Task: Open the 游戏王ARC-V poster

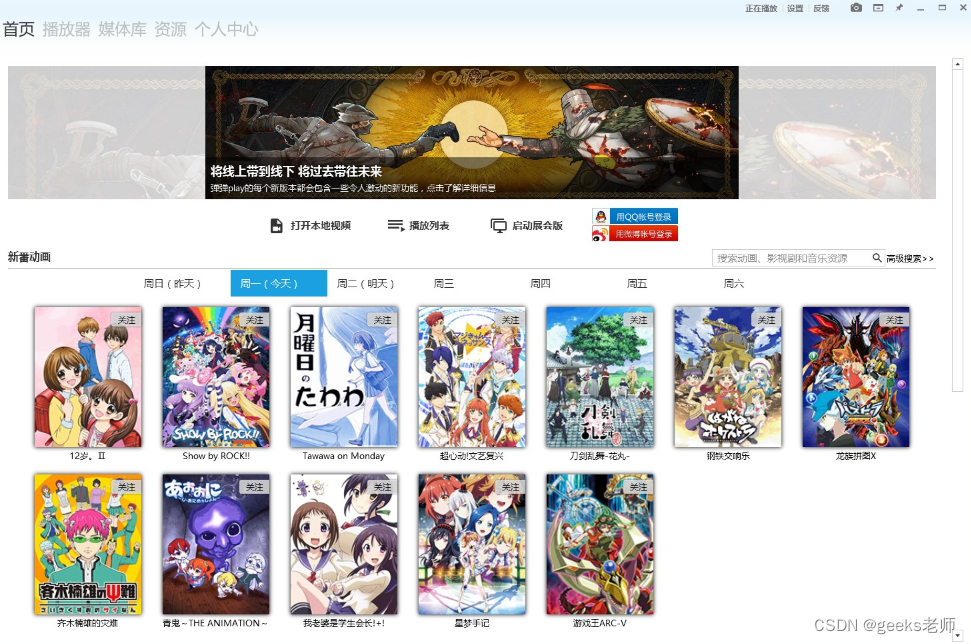Action: coord(600,544)
